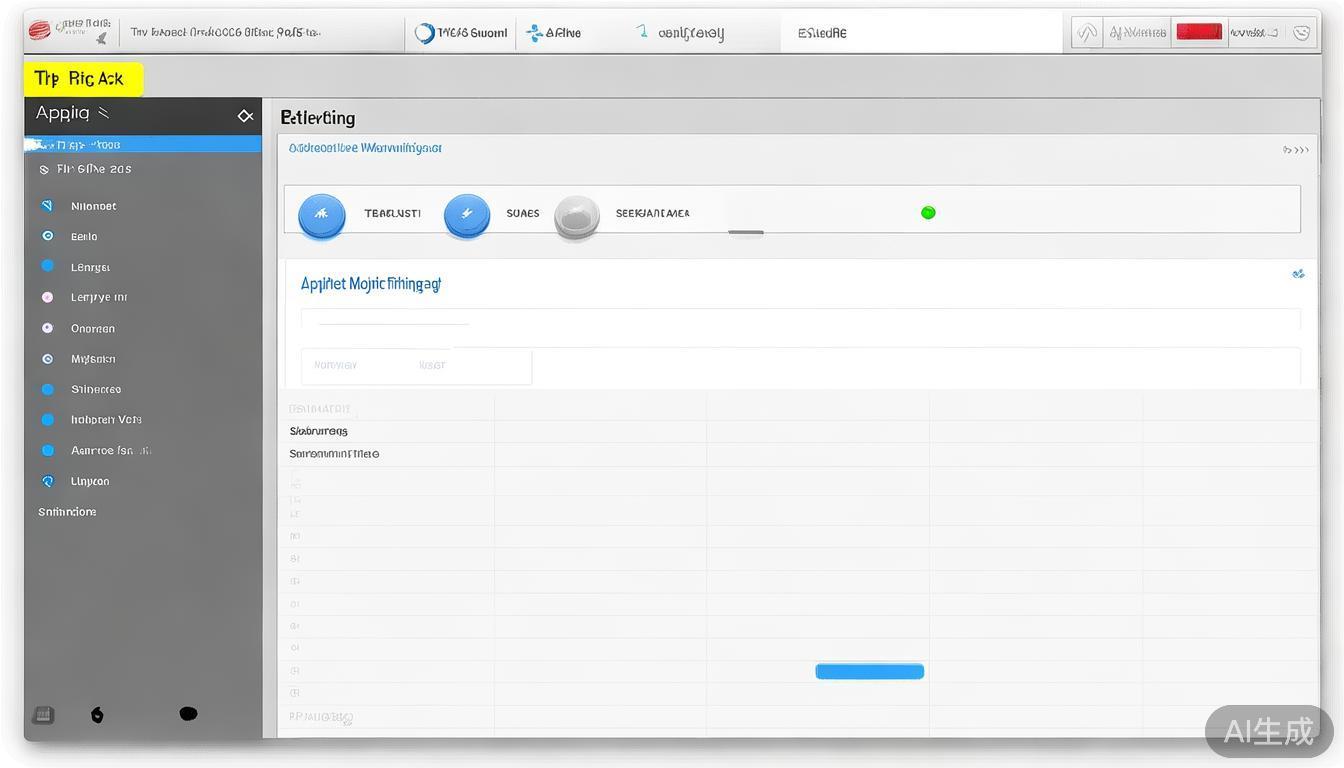Open the highlighted yellow Tlp Ric Ack tab
1344x768 pixels.
(83, 79)
